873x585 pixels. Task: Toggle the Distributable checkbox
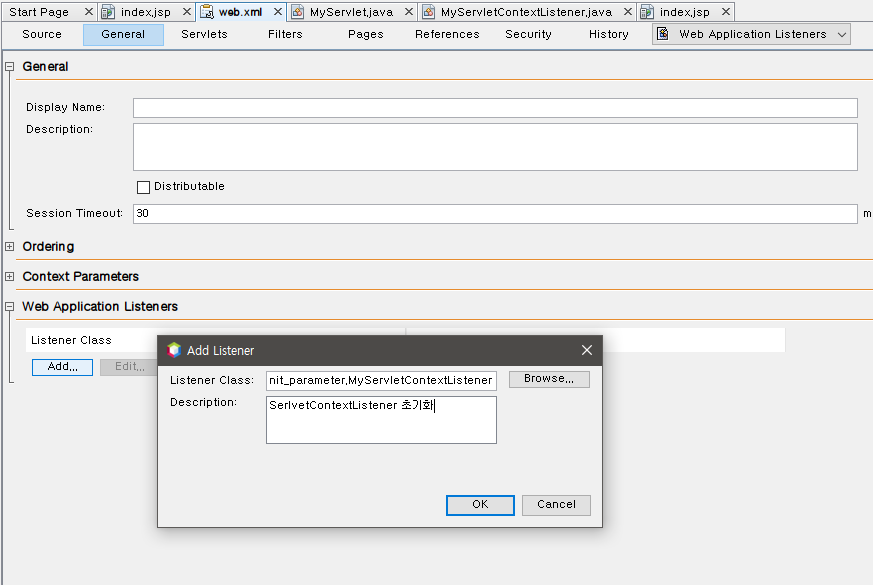pyautogui.click(x=143, y=187)
